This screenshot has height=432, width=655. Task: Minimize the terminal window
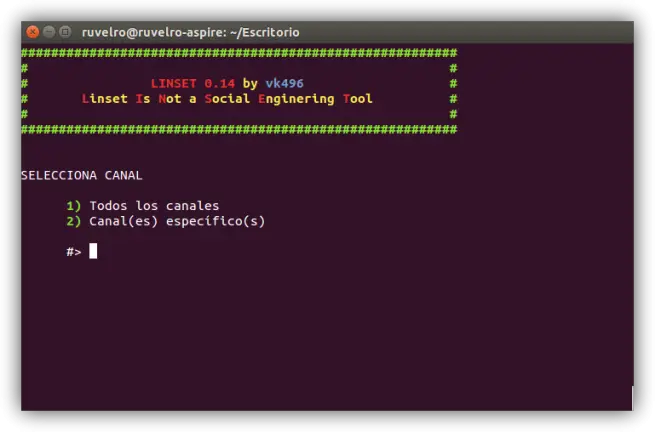coord(49,32)
